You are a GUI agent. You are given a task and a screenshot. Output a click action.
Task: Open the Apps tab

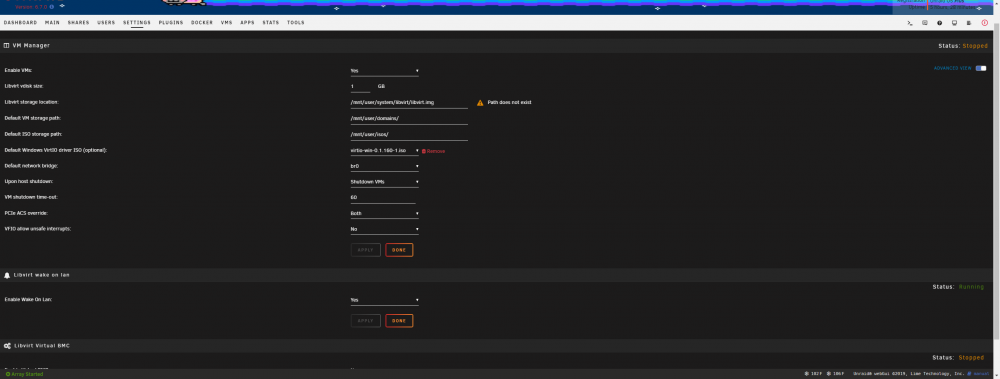(x=247, y=22)
